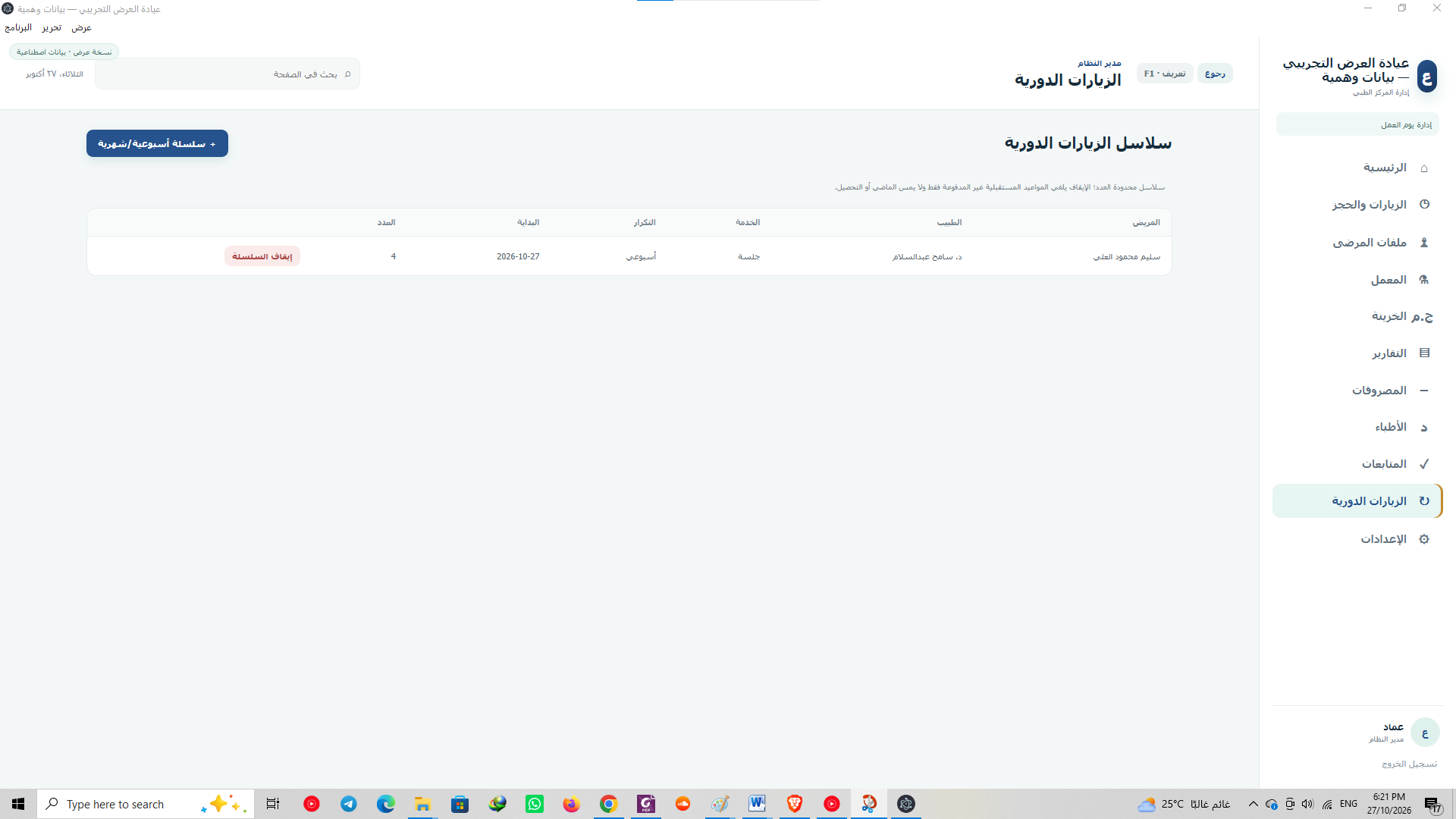Click the جلسة service cell

748,256
